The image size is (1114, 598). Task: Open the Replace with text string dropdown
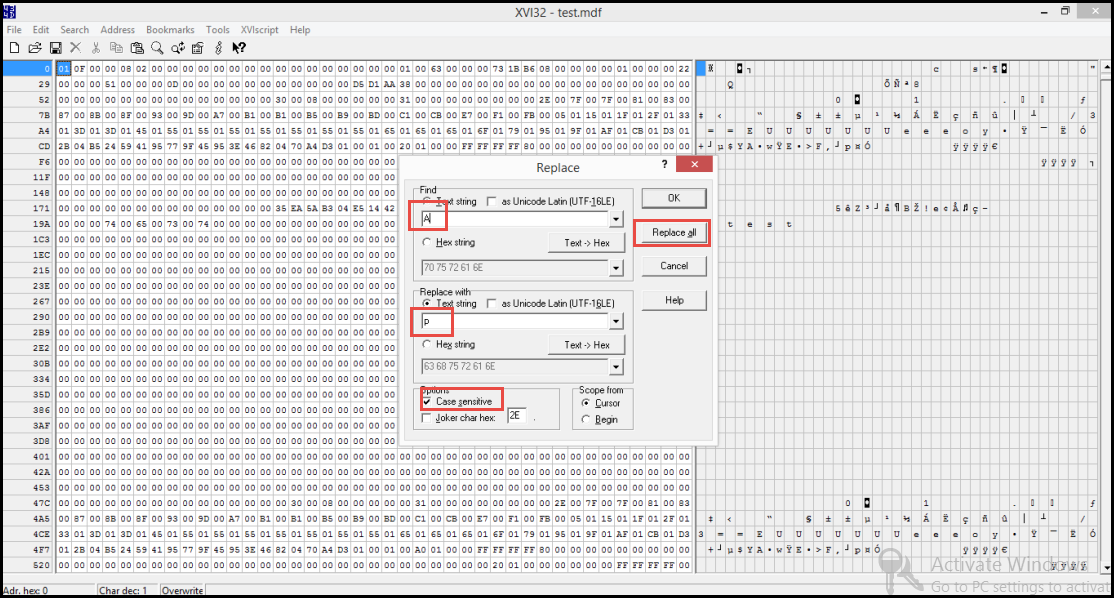(x=617, y=322)
